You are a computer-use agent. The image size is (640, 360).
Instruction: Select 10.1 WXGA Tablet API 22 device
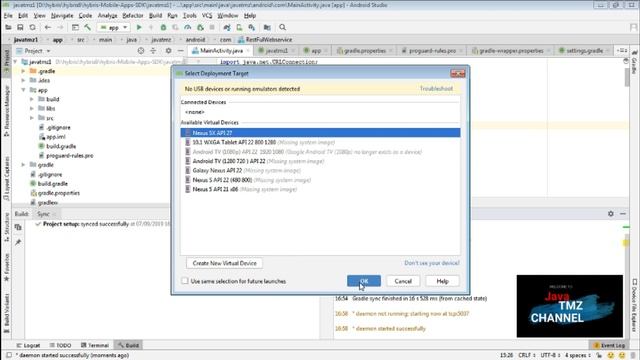(320, 142)
